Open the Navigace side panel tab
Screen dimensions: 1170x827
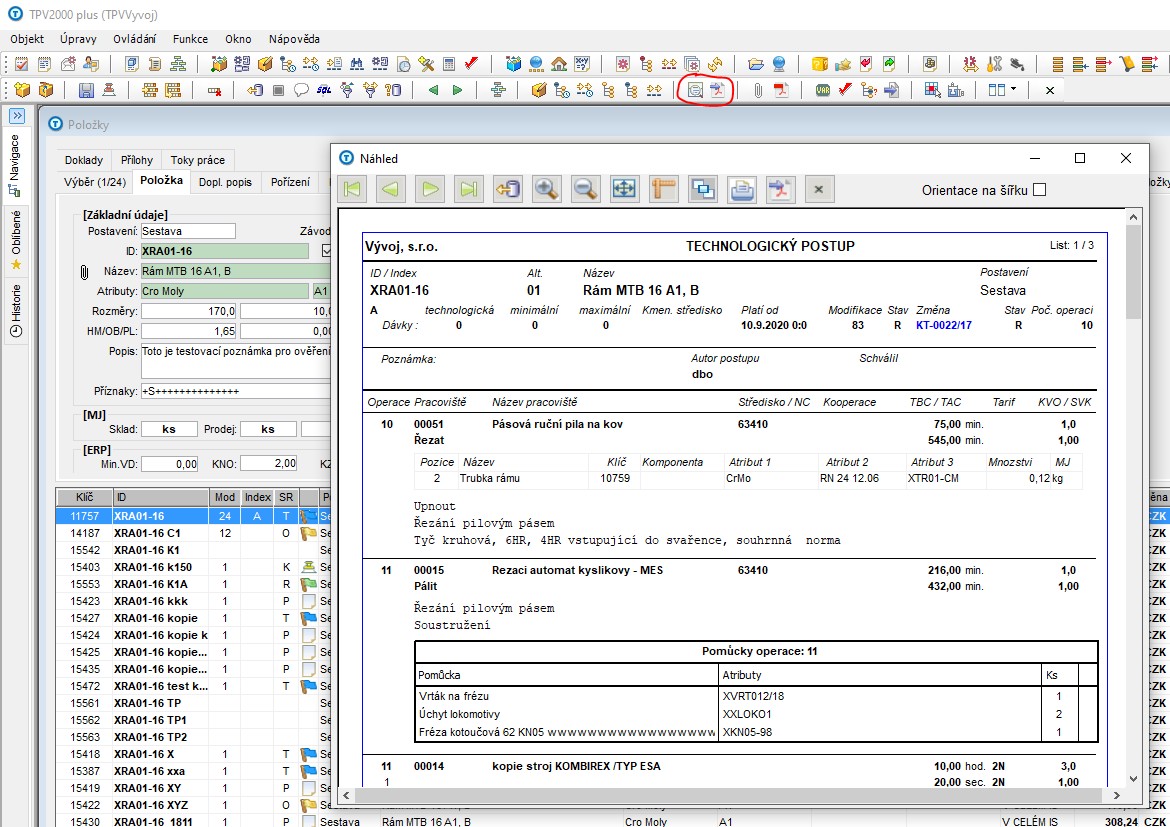[15, 165]
